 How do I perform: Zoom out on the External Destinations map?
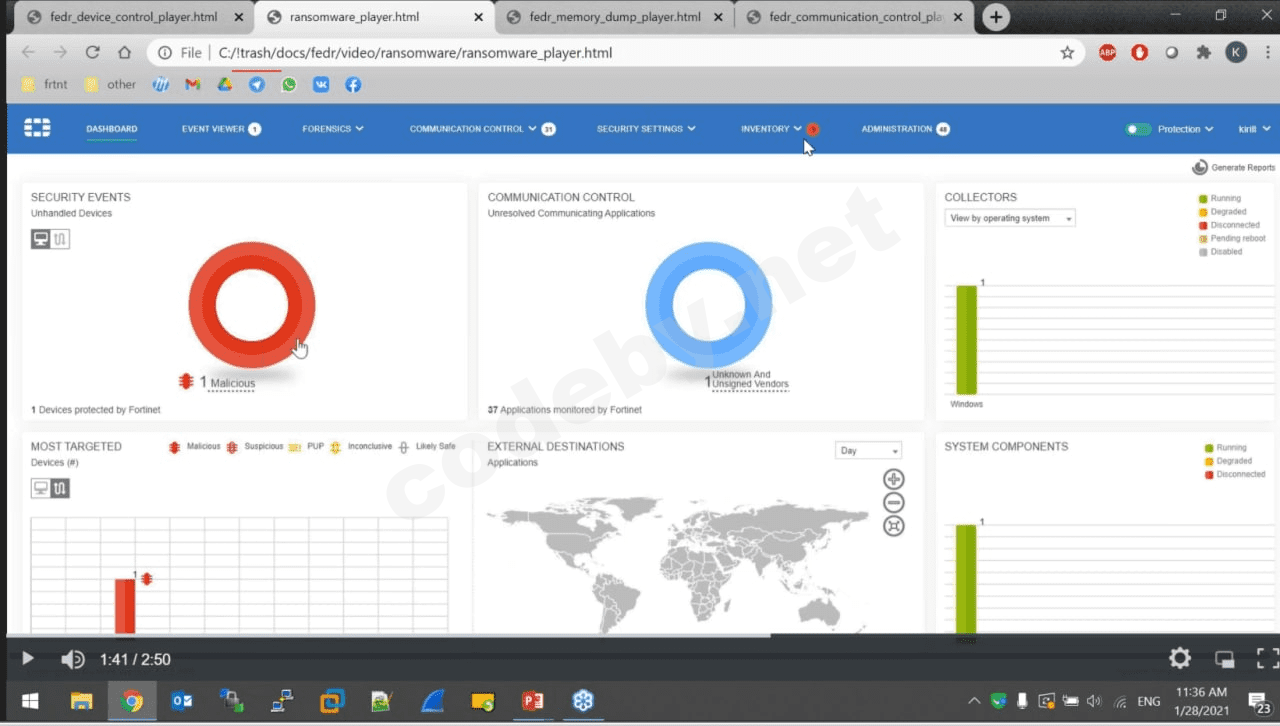[894, 502]
